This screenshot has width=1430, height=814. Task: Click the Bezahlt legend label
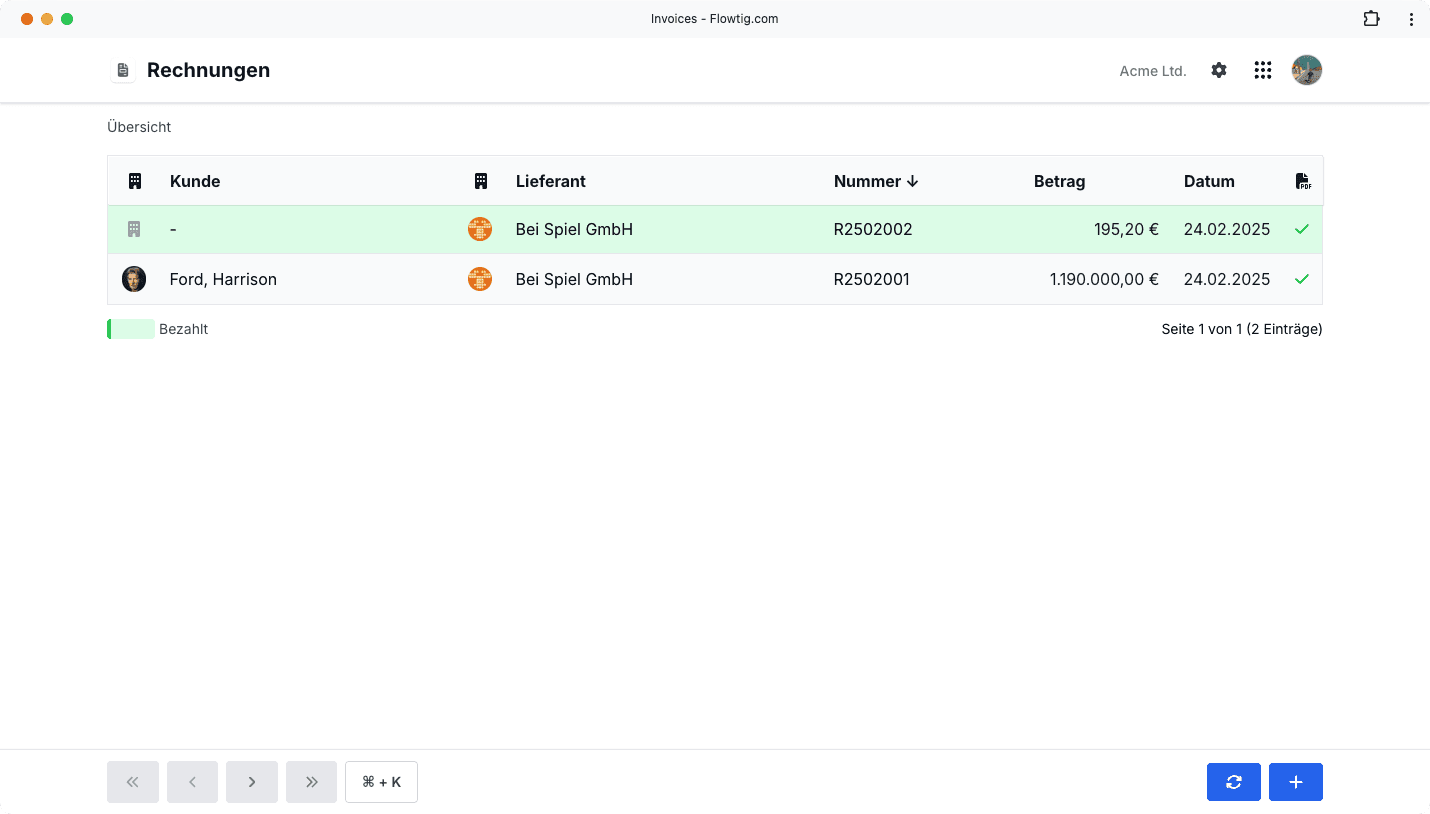click(183, 329)
